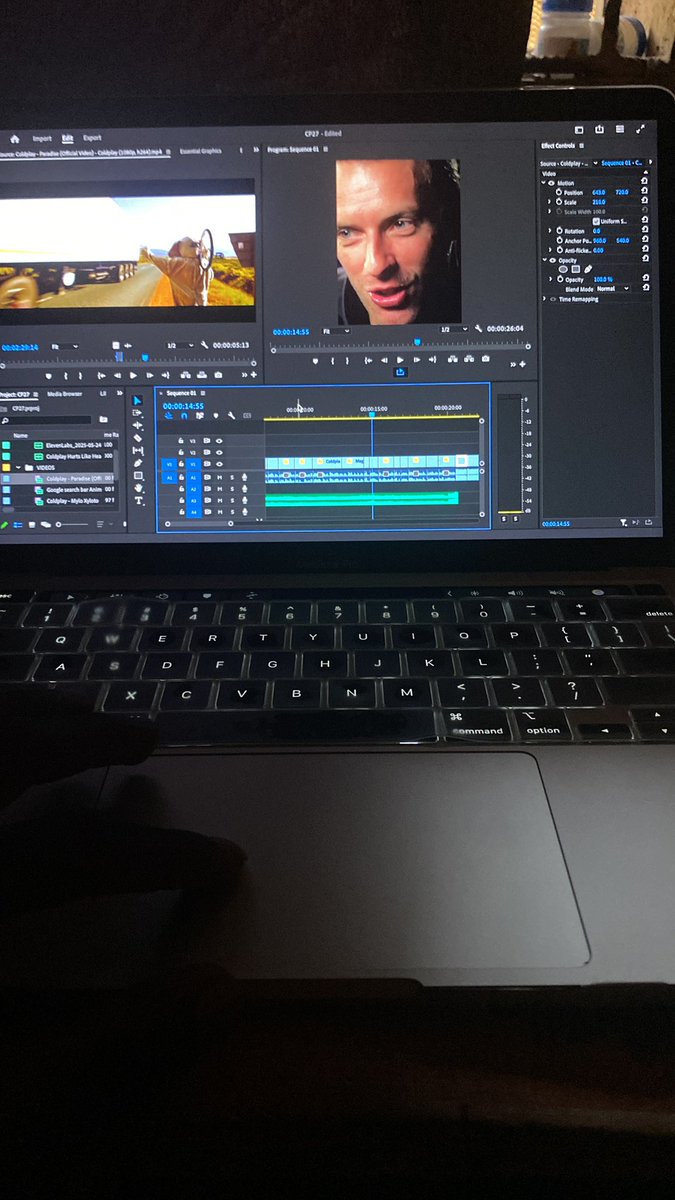Toggle V3 track output eye
The image size is (675, 1200).
click(219, 441)
